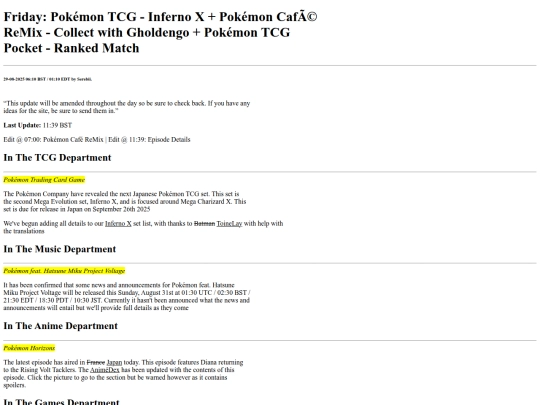
Task: Click the In The Anime Department heading
Action: 61,326
